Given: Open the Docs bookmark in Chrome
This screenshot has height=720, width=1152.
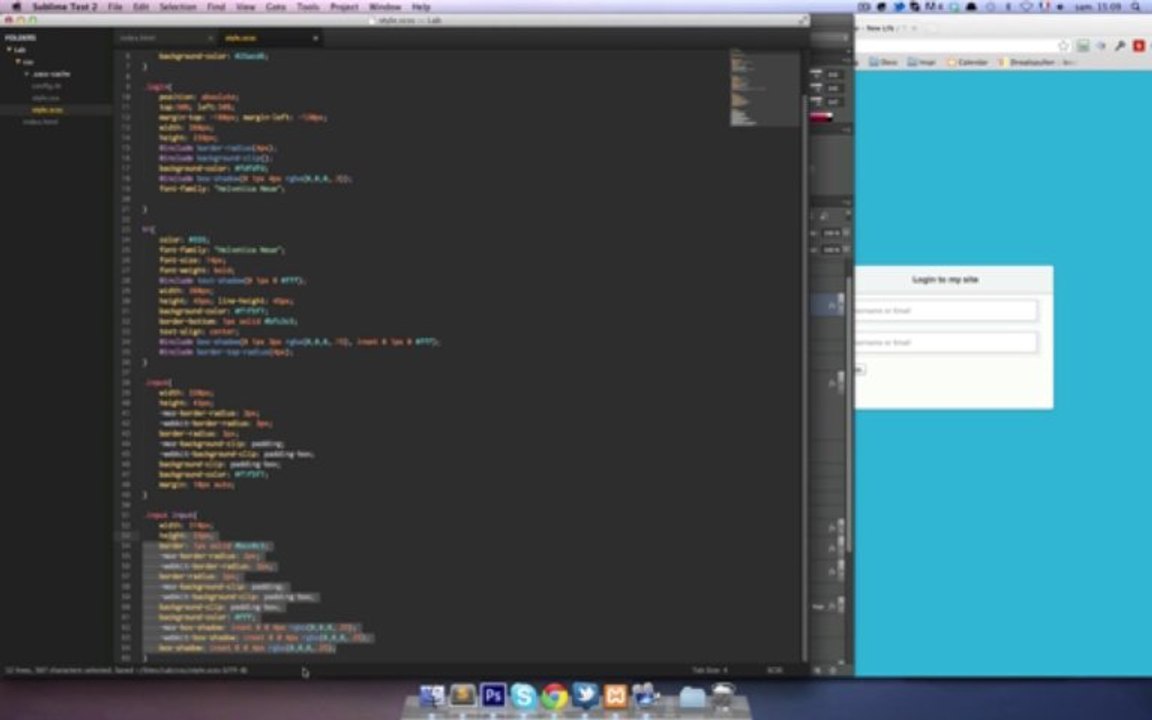Looking at the screenshot, I should coord(883,62).
